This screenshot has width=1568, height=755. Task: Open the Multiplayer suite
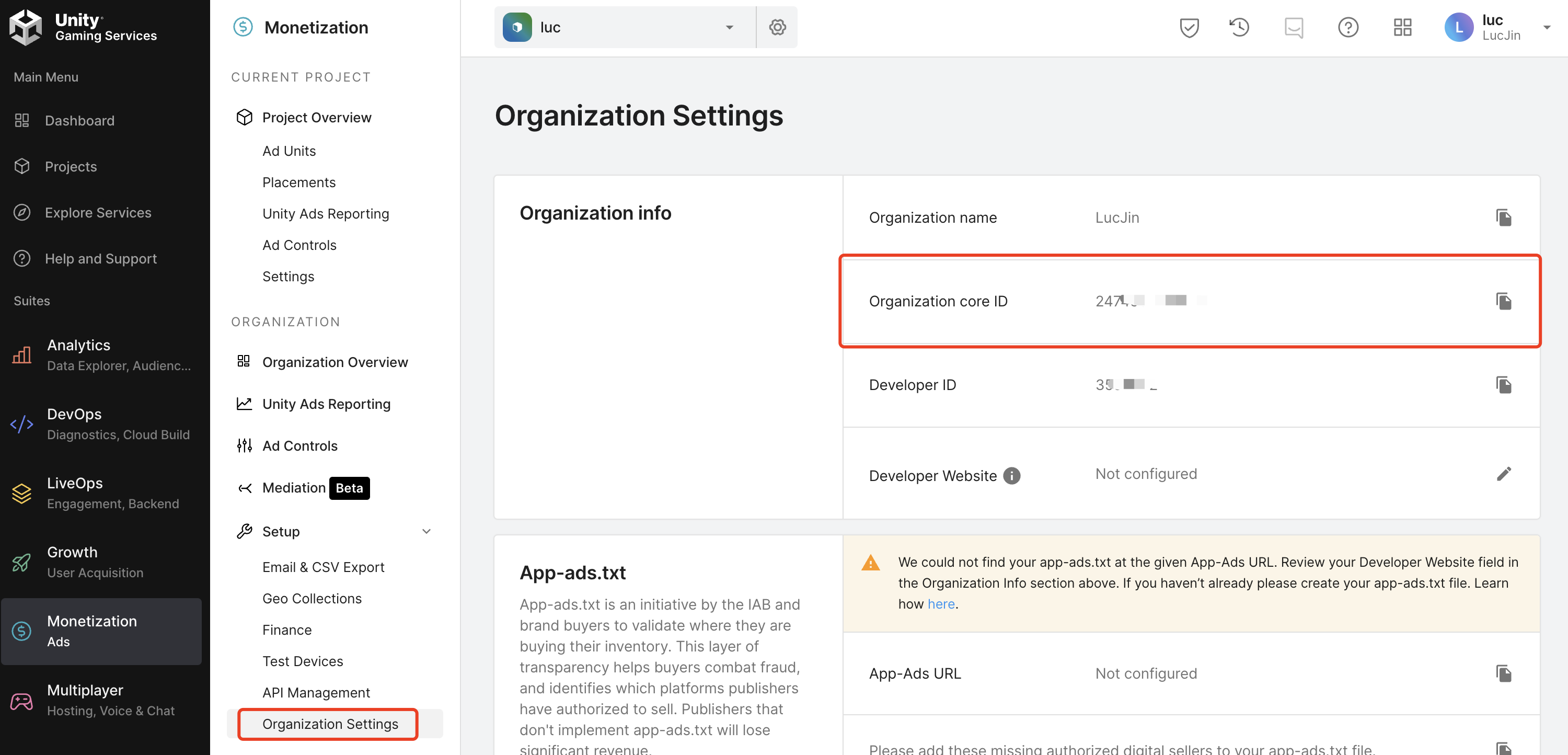(x=101, y=700)
